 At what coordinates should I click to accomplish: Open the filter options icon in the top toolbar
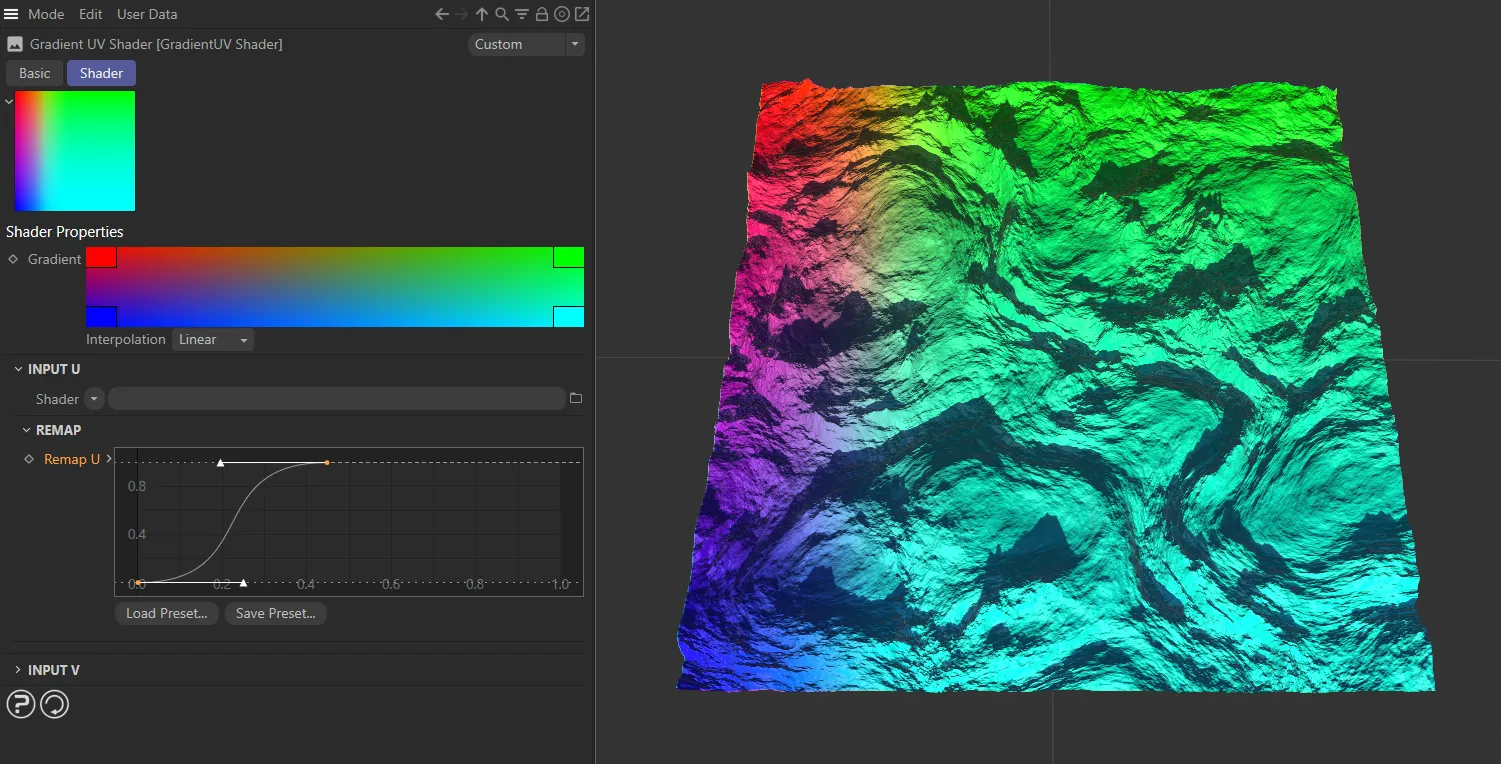521,14
